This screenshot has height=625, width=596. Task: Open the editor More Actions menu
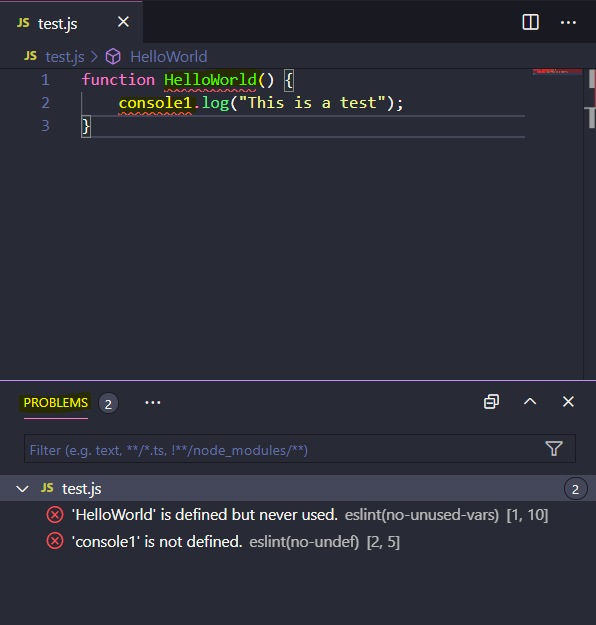568,23
